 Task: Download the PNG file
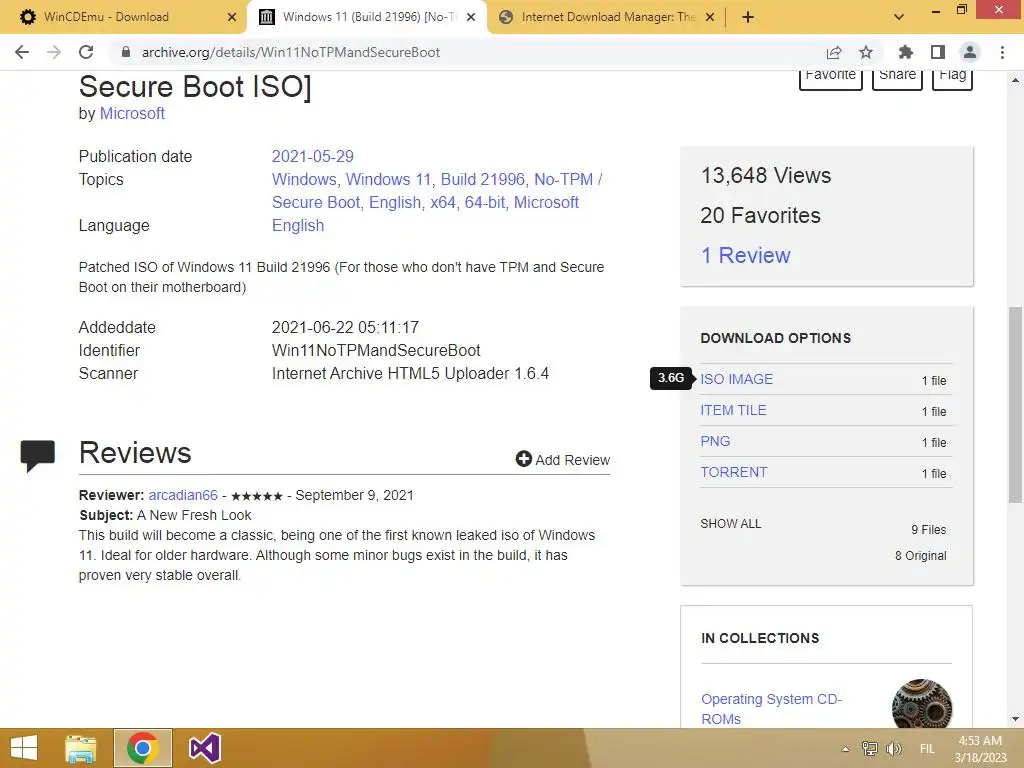(715, 441)
